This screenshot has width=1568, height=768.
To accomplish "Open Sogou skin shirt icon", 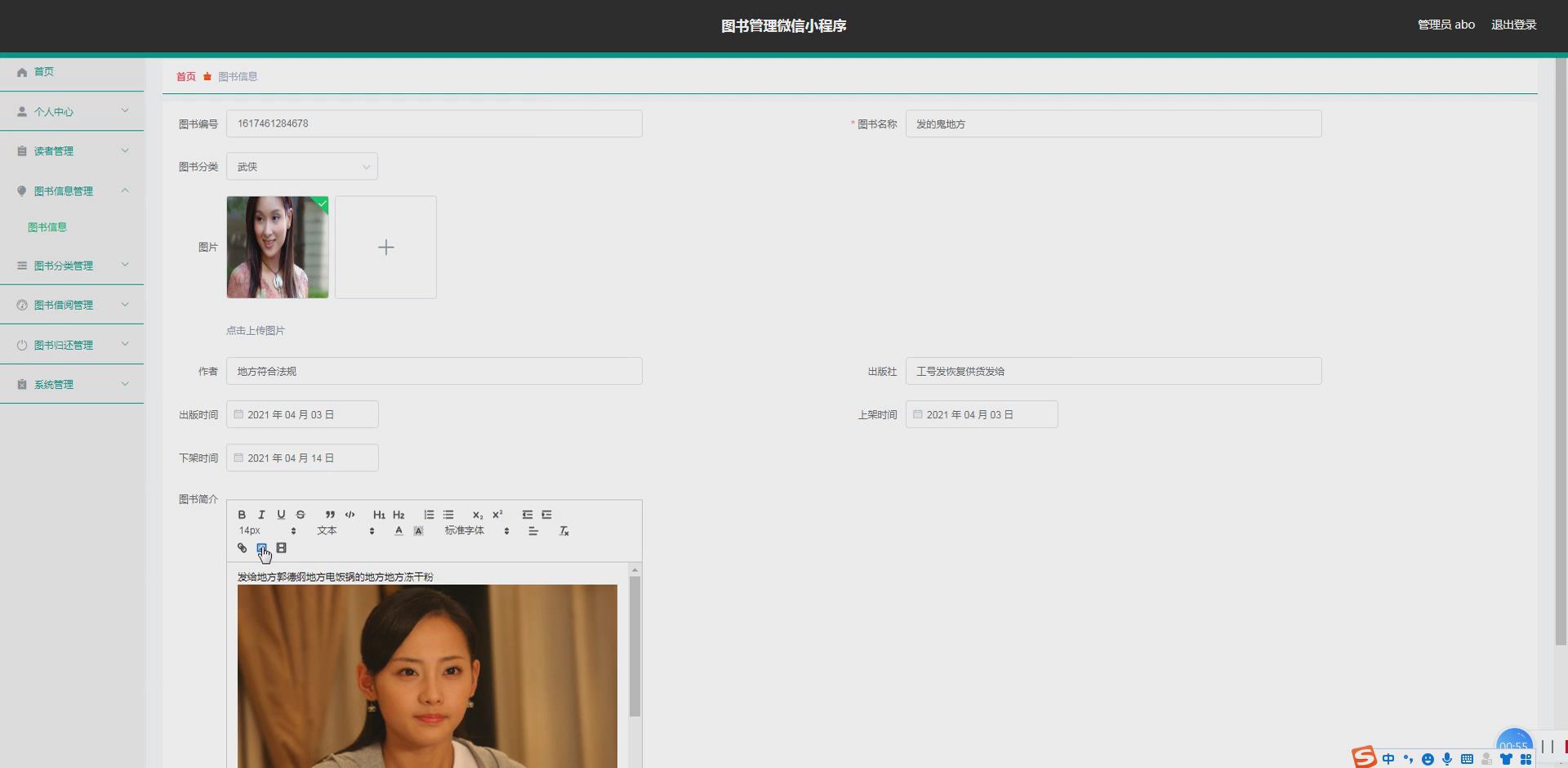I will pyautogui.click(x=1506, y=759).
